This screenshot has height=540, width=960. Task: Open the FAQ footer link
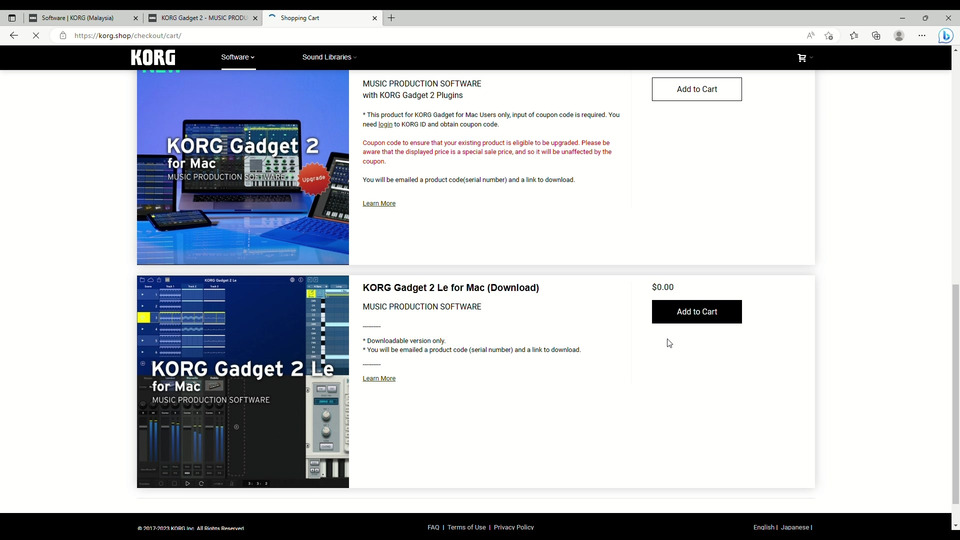(433, 527)
